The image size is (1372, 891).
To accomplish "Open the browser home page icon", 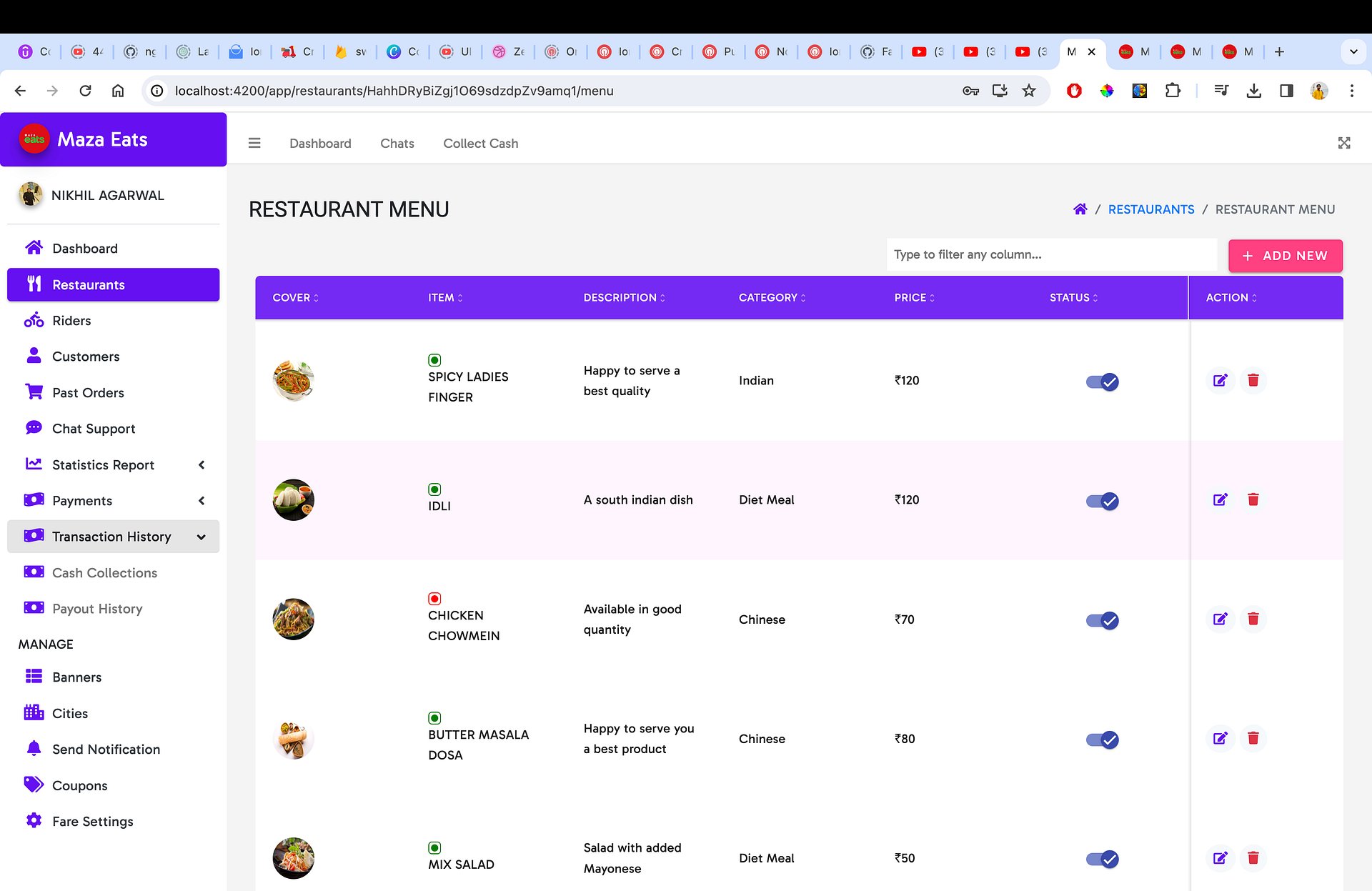I will tap(118, 91).
